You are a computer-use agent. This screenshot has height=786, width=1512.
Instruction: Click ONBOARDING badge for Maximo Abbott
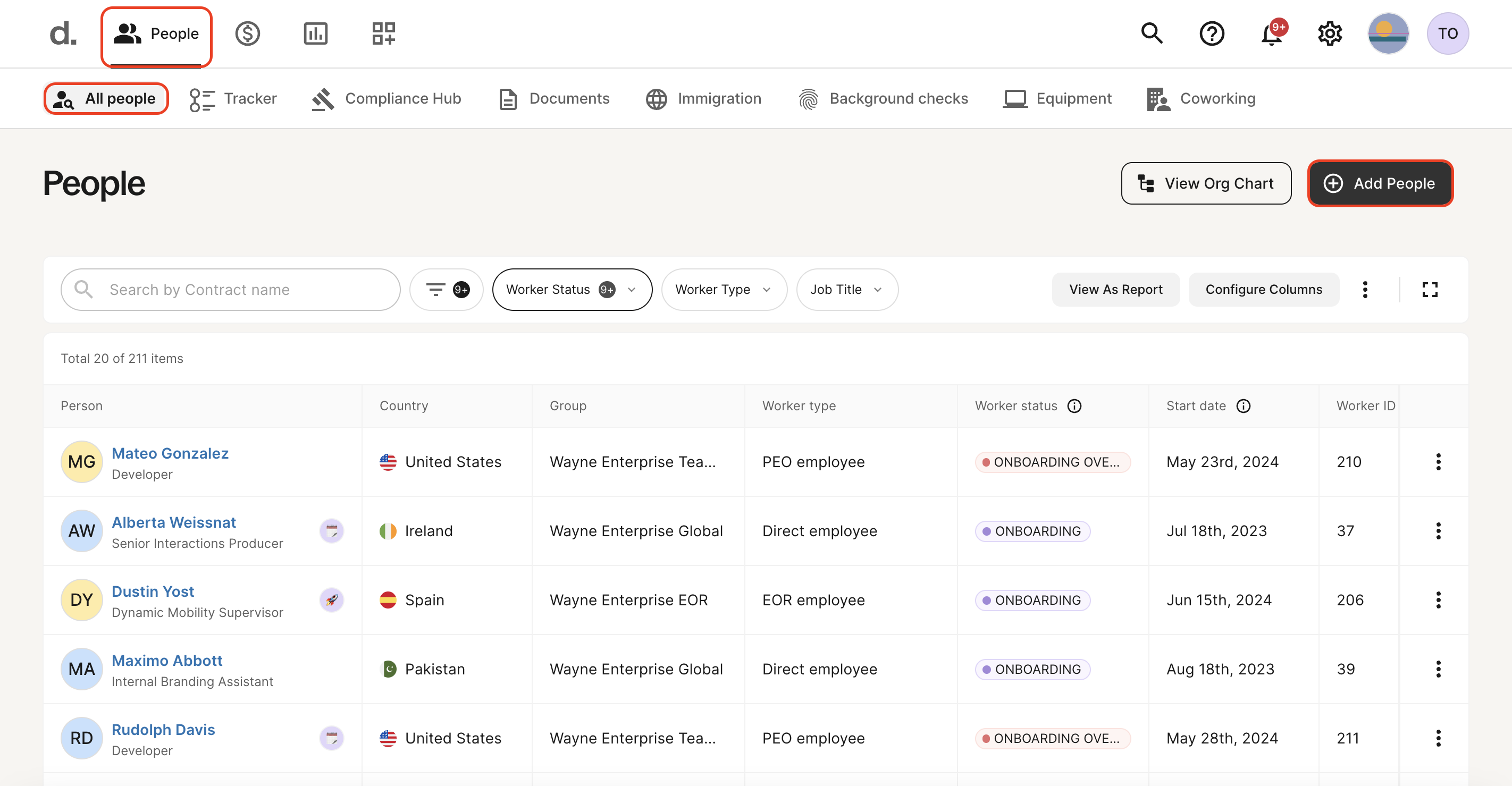click(1032, 669)
